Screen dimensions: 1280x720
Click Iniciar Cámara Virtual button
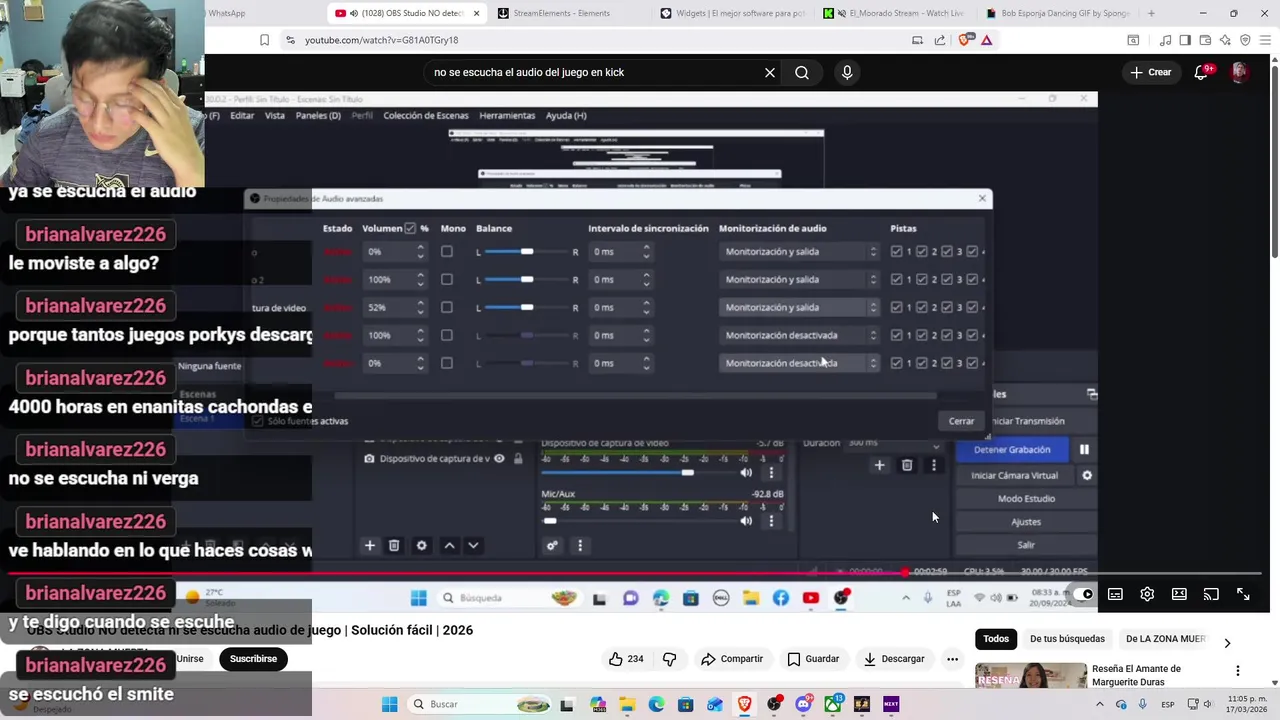pyautogui.click(x=1014, y=475)
